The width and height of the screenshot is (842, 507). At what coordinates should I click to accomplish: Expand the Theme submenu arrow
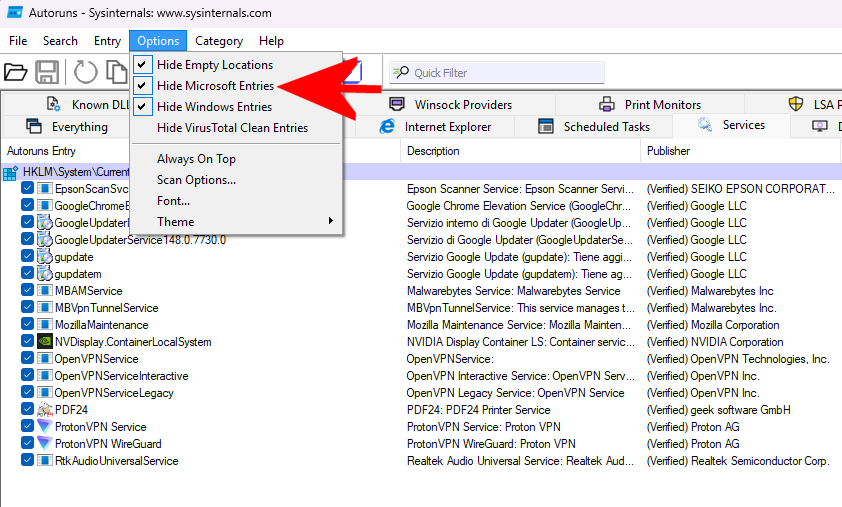[x=330, y=221]
